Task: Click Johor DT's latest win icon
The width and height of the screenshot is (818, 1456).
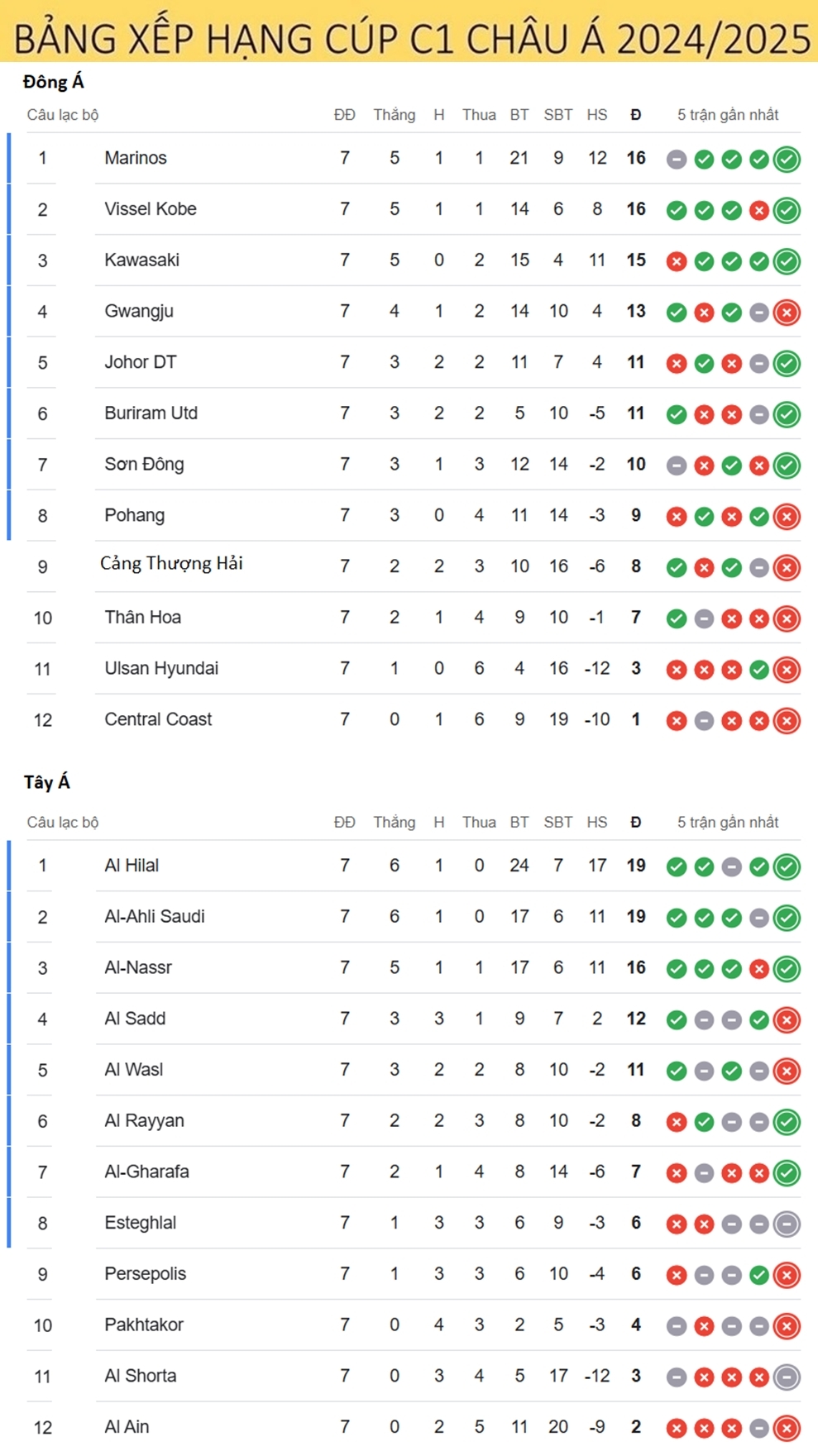Action: (x=787, y=363)
